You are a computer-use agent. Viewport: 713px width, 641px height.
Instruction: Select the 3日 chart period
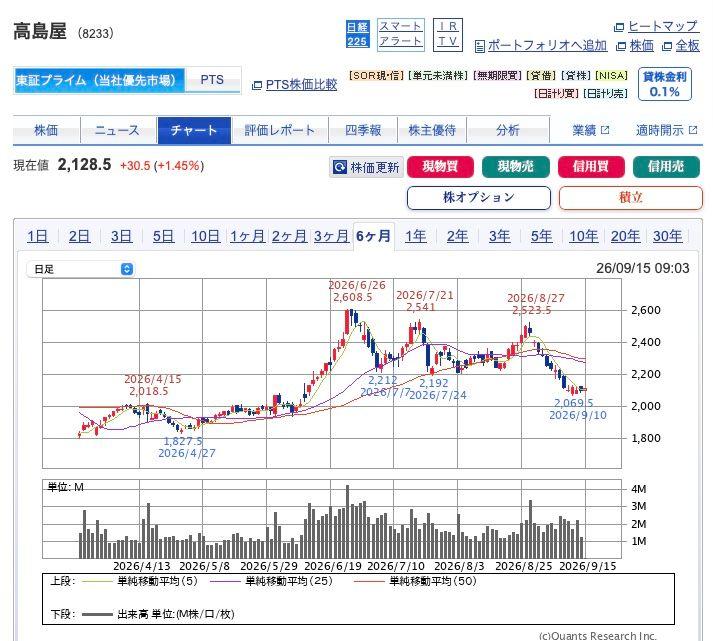point(121,236)
